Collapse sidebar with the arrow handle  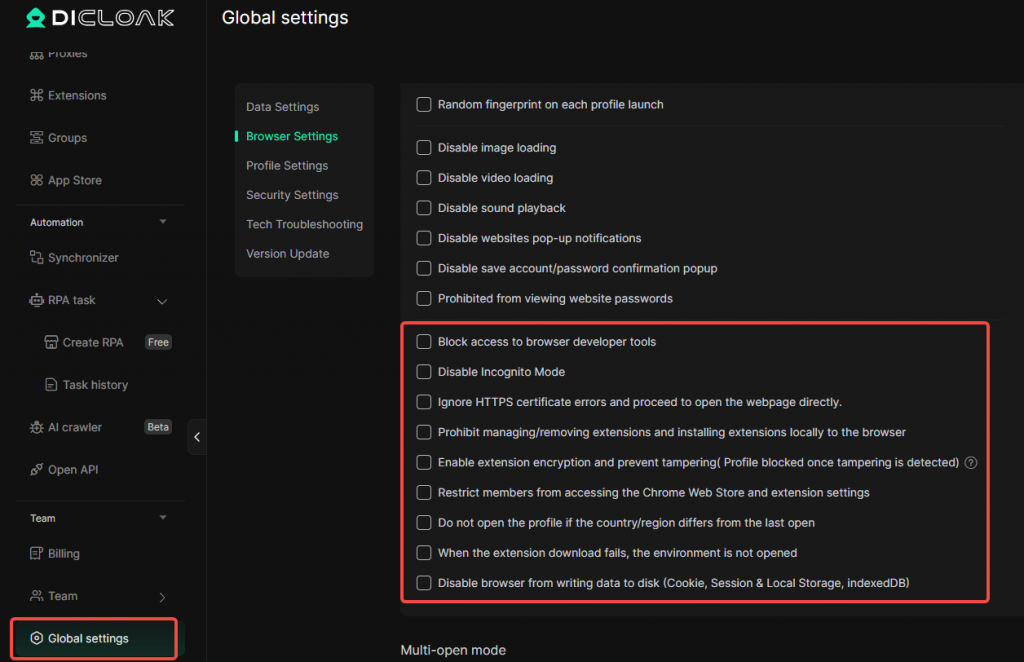coord(197,437)
